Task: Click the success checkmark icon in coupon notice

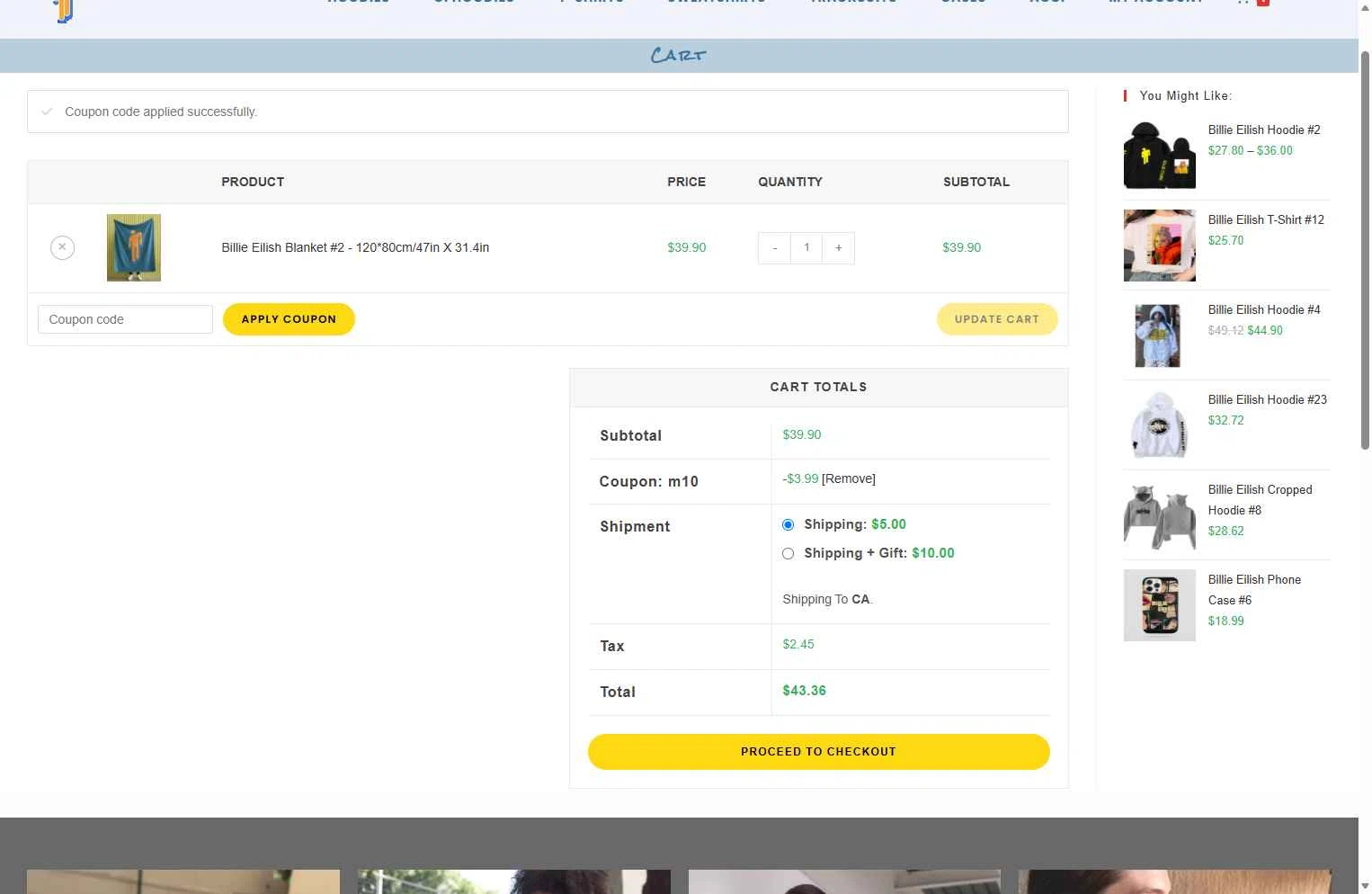Action: coord(47,112)
